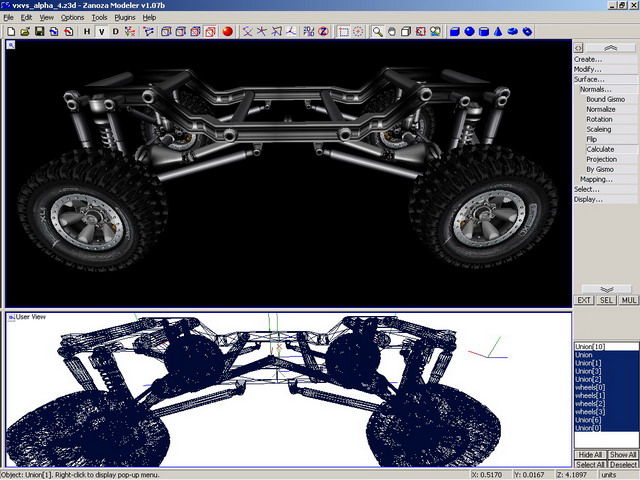Open the Plugins menu
This screenshot has height=480, width=640.
point(124,17)
